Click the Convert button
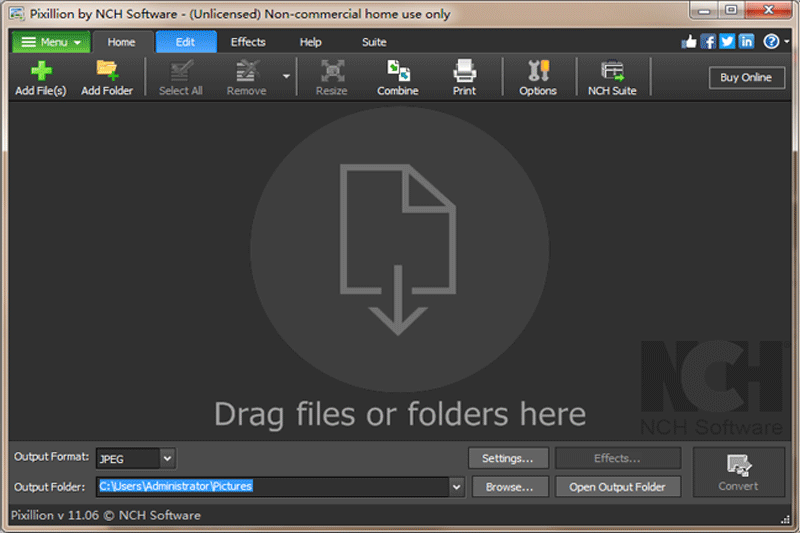 [738, 472]
